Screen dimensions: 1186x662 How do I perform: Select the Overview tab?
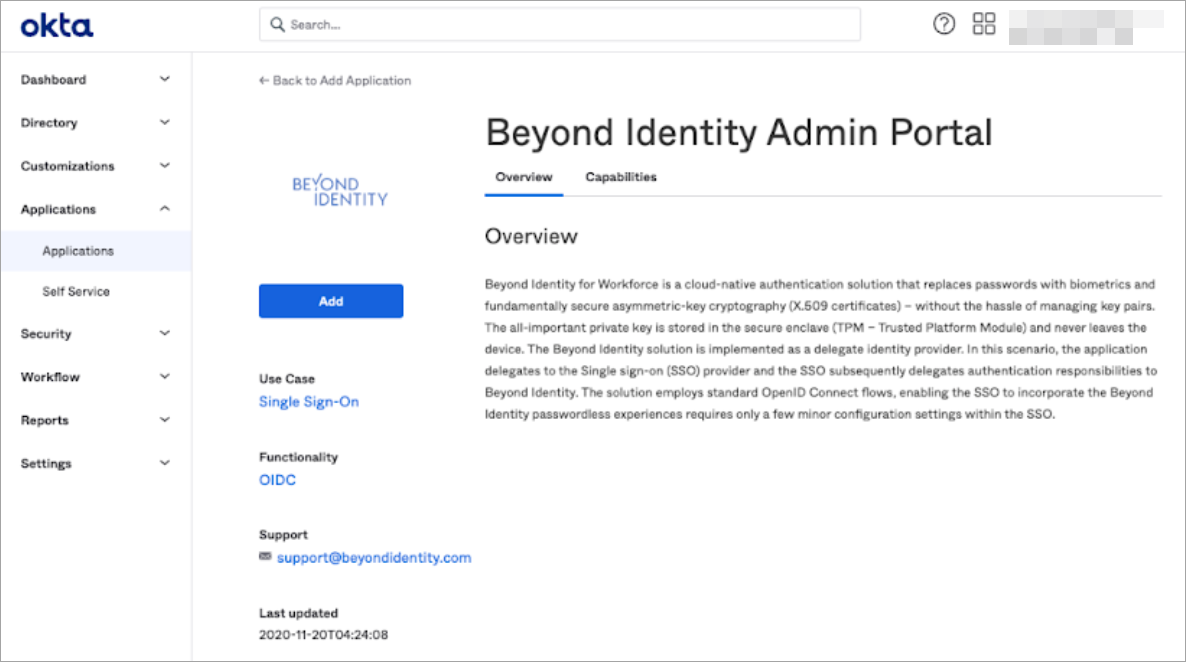click(x=523, y=177)
